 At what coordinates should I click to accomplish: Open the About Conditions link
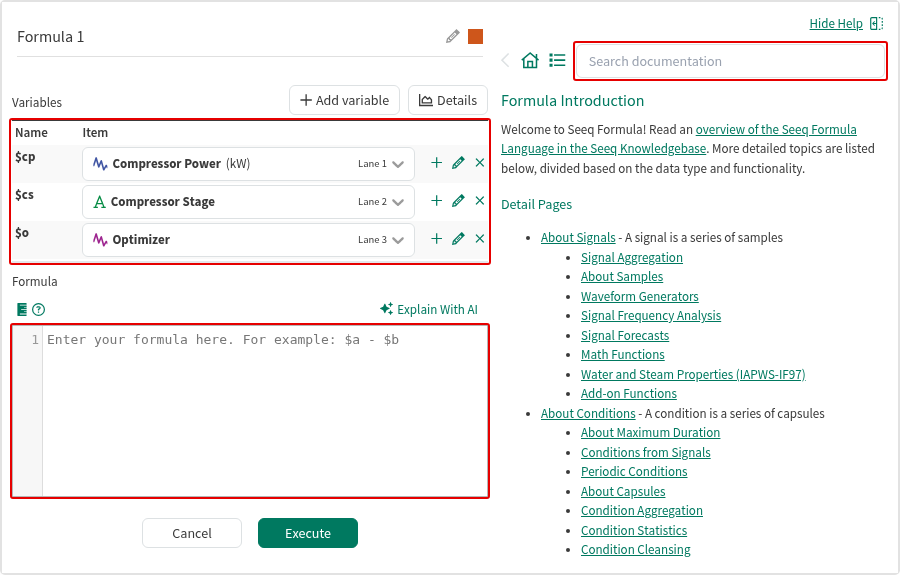(x=588, y=414)
